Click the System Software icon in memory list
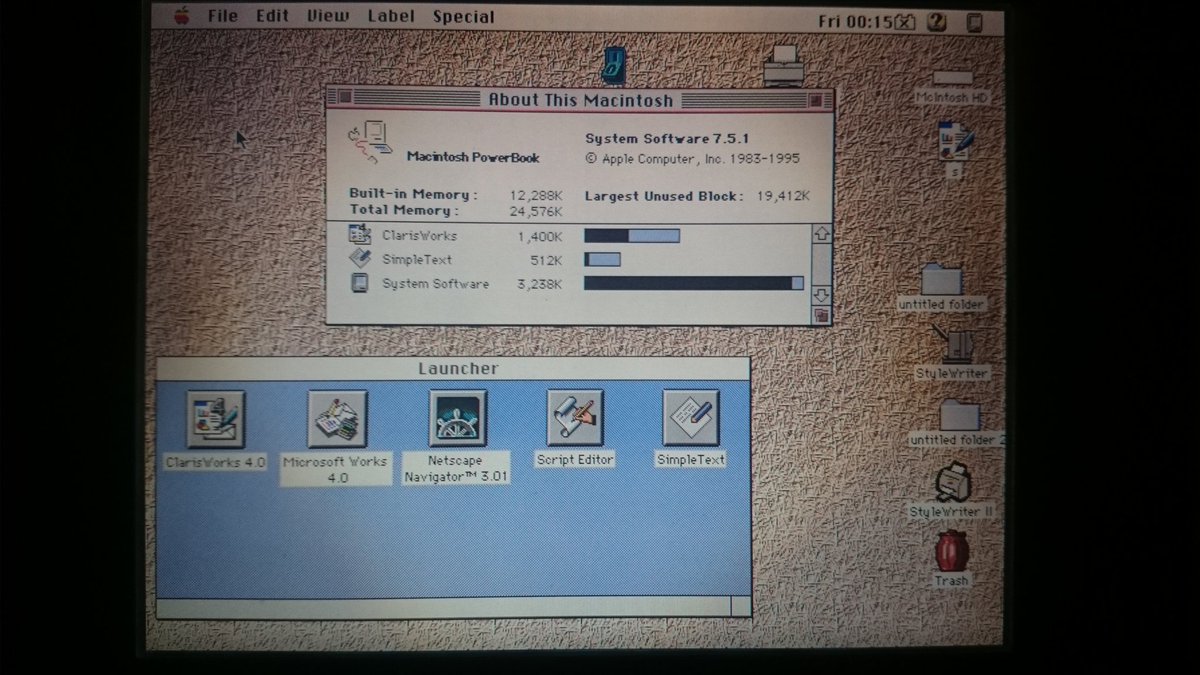 click(x=359, y=283)
